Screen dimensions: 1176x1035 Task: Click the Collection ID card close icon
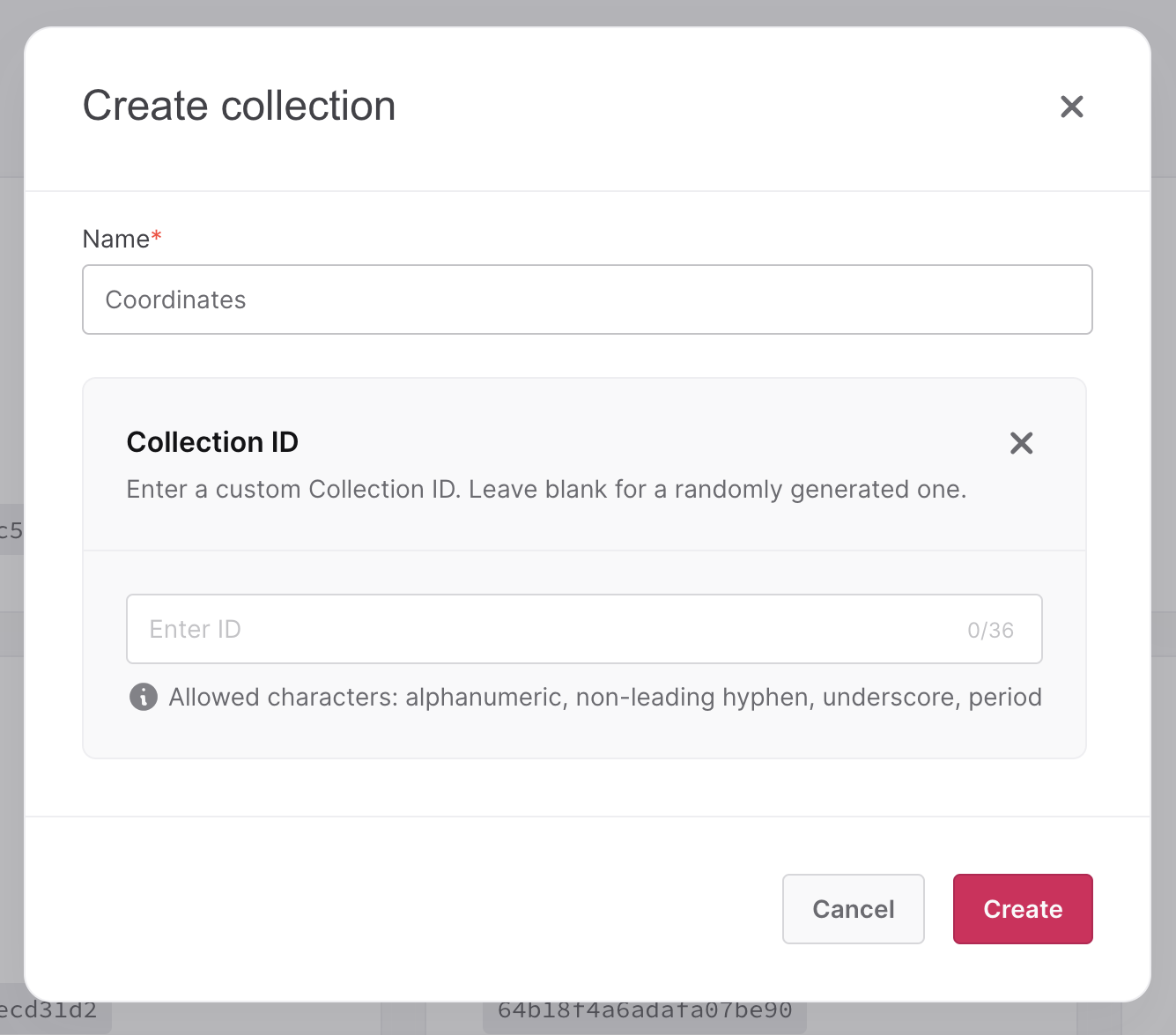(1021, 443)
